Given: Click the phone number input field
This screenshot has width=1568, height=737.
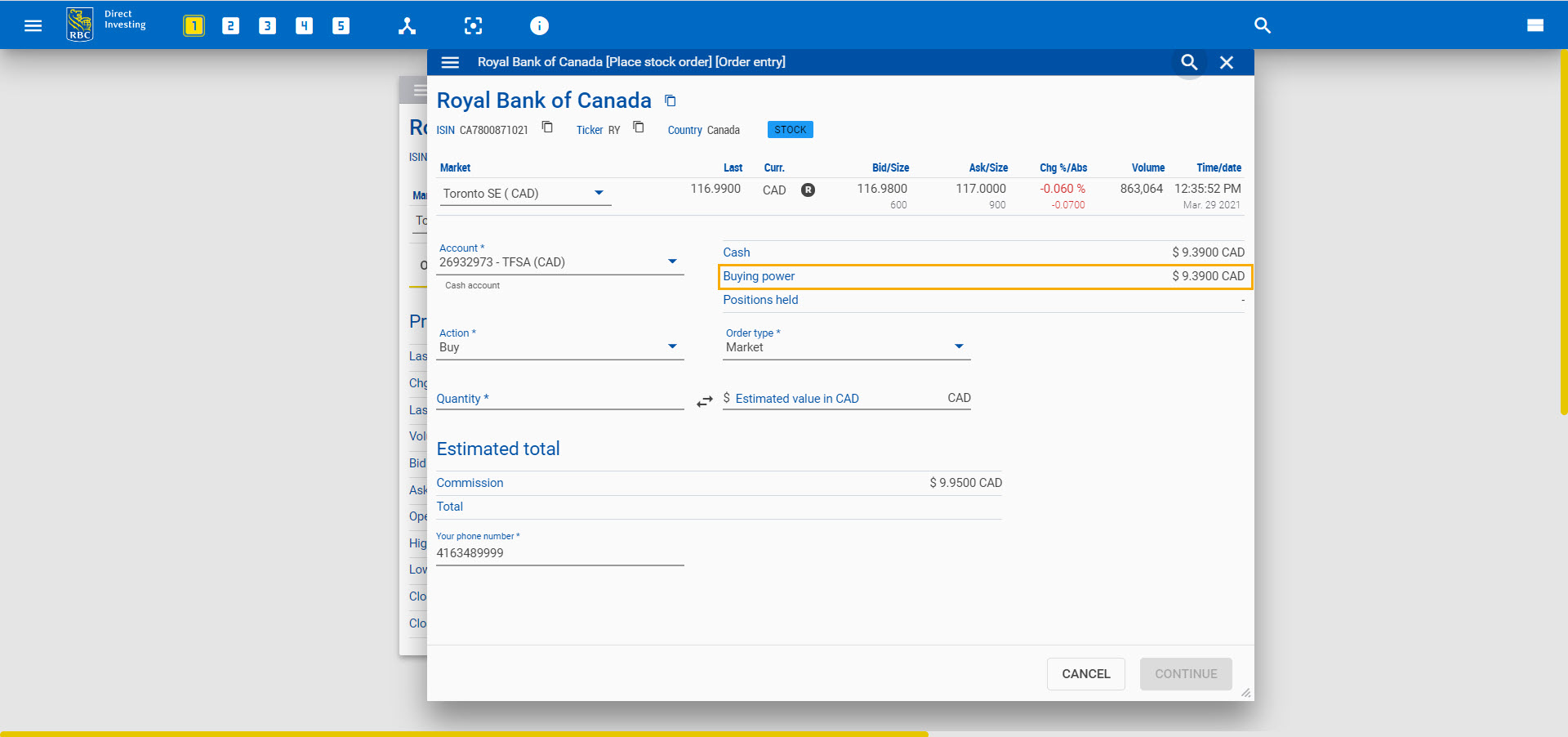Looking at the screenshot, I should tap(559, 553).
